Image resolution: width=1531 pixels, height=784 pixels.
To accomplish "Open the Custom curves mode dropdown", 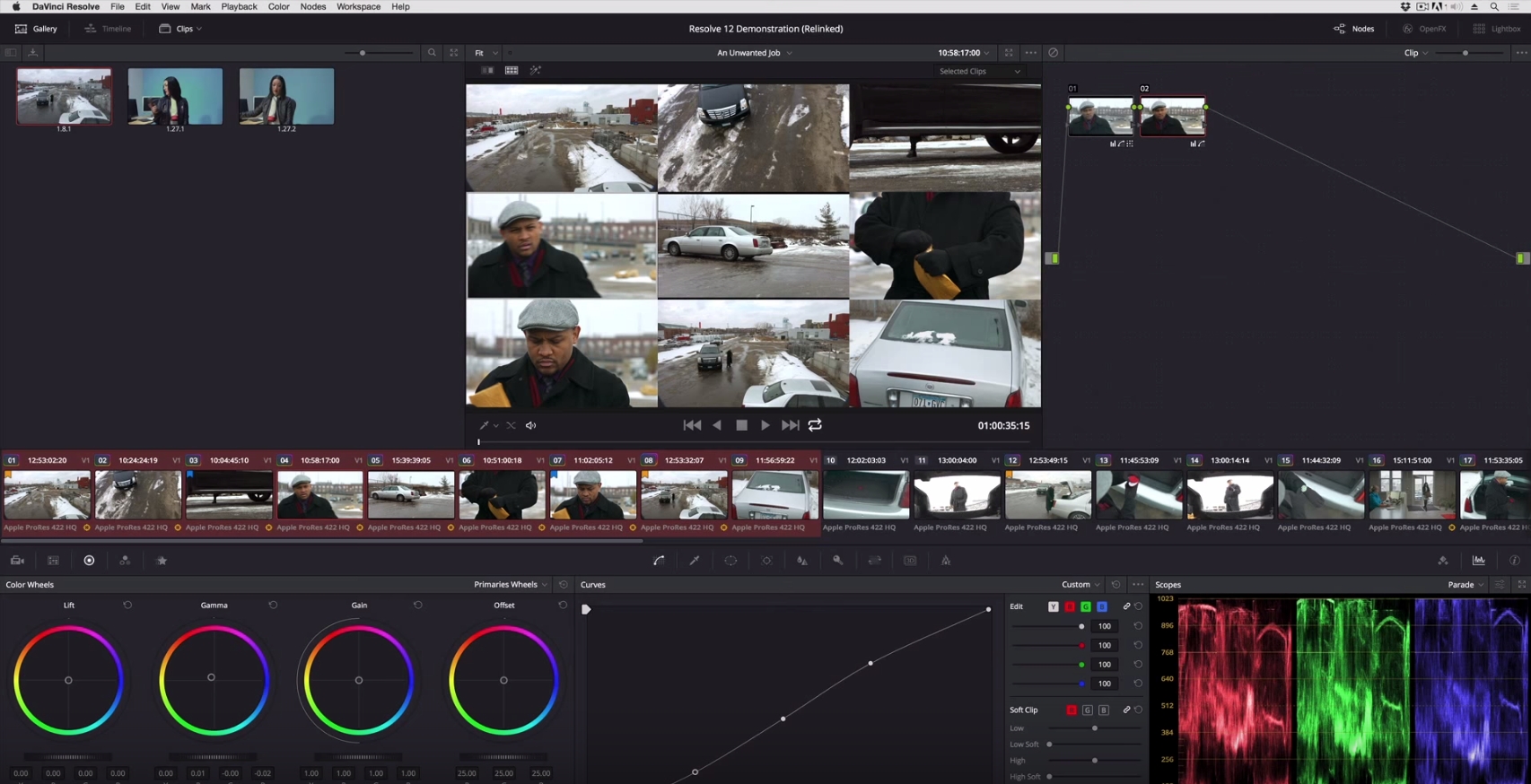I will 1080,585.
